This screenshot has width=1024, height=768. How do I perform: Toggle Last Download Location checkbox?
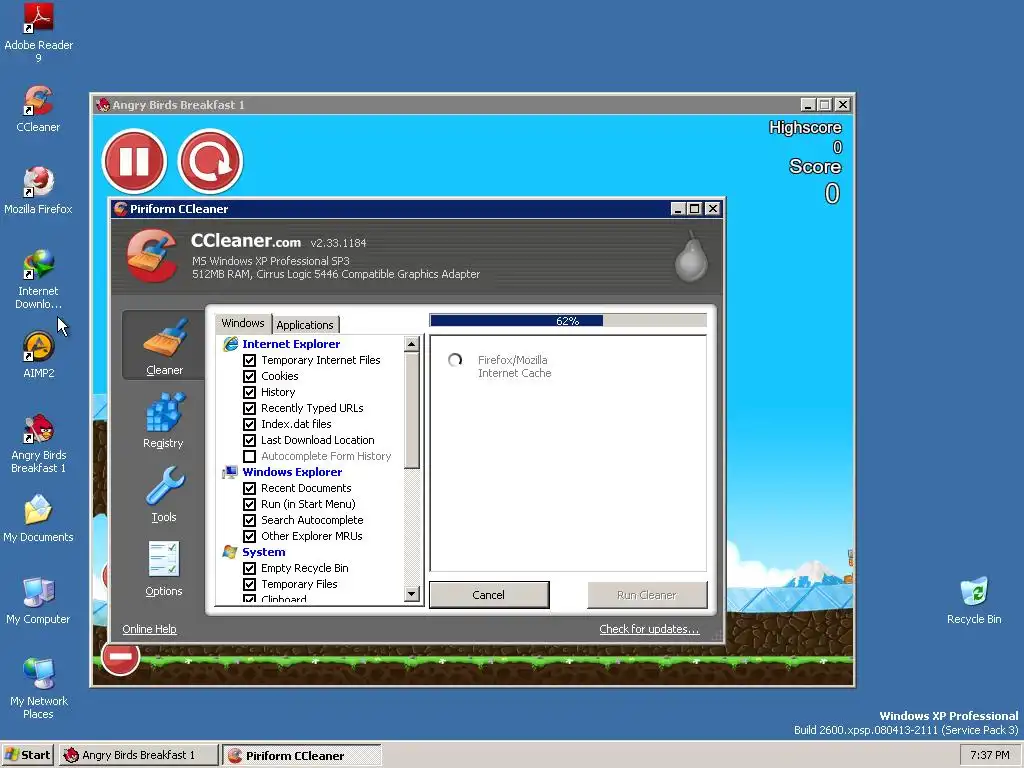click(249, 440)
